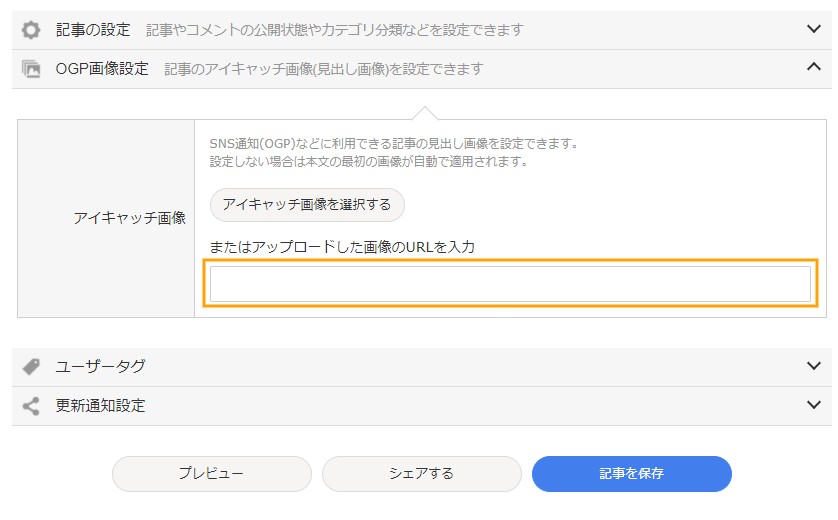Open the ユーザータグ header label
The height and width of the screenshot is (520, 838).
pos(100,367)
